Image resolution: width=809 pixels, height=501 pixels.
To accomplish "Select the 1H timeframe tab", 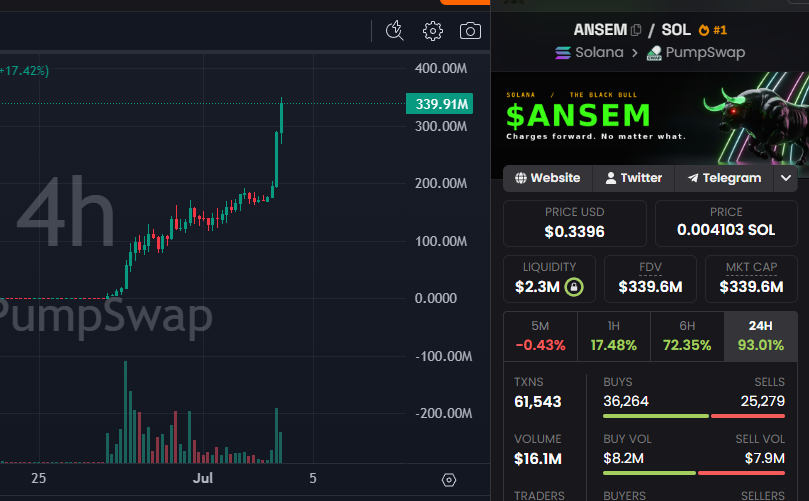I will [613, 336].
